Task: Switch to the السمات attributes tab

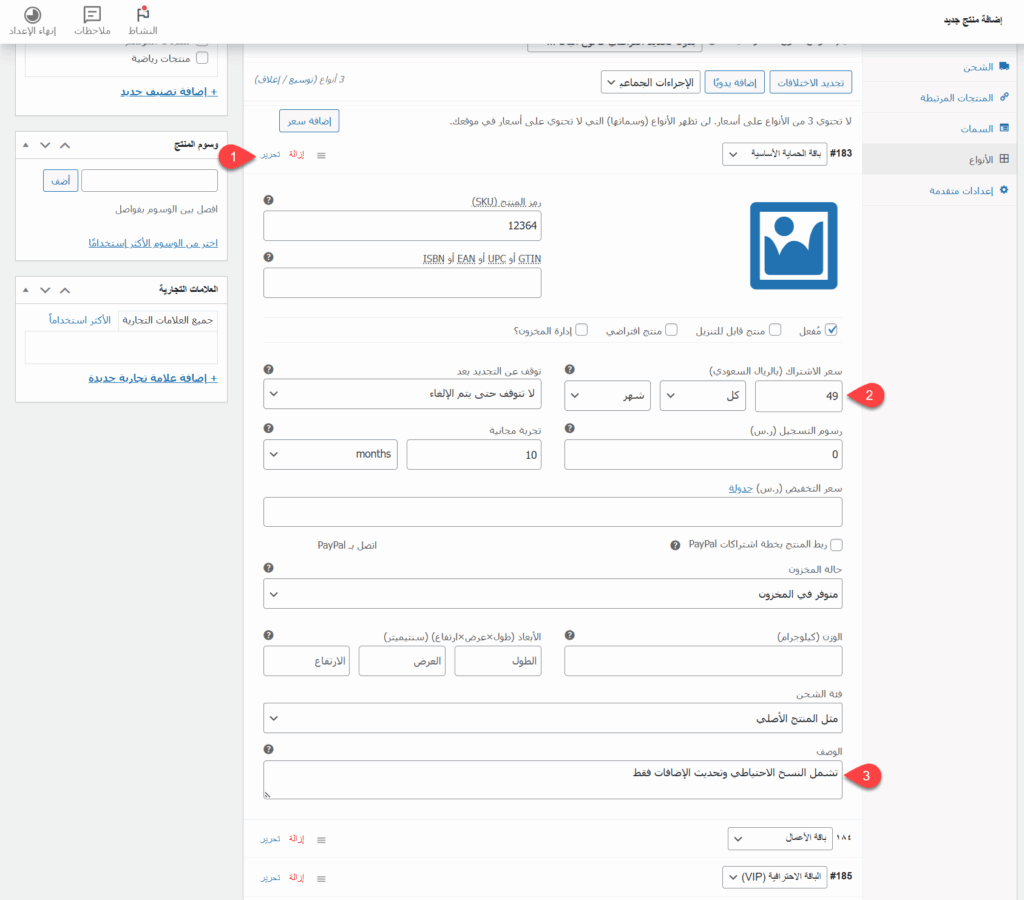Action: click(x=985, y=129)
